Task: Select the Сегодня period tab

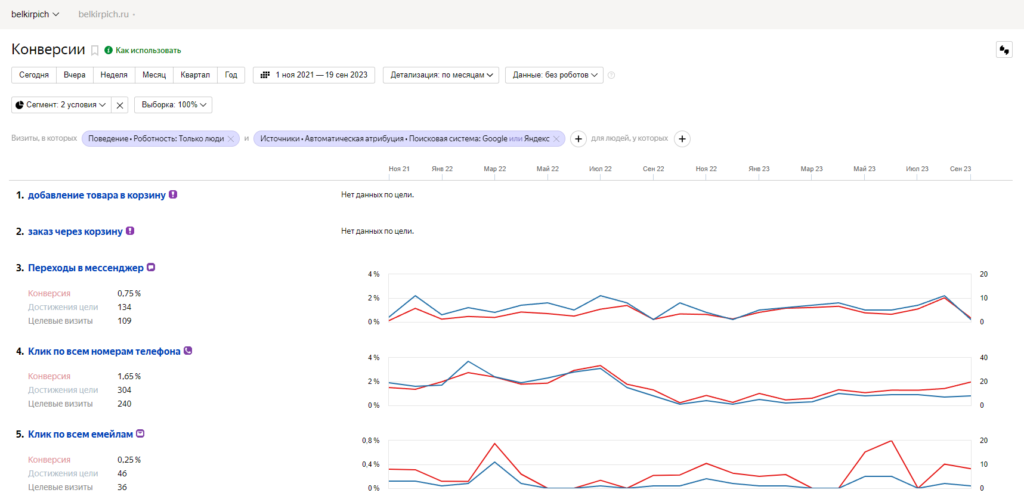Action: [34, 75]
